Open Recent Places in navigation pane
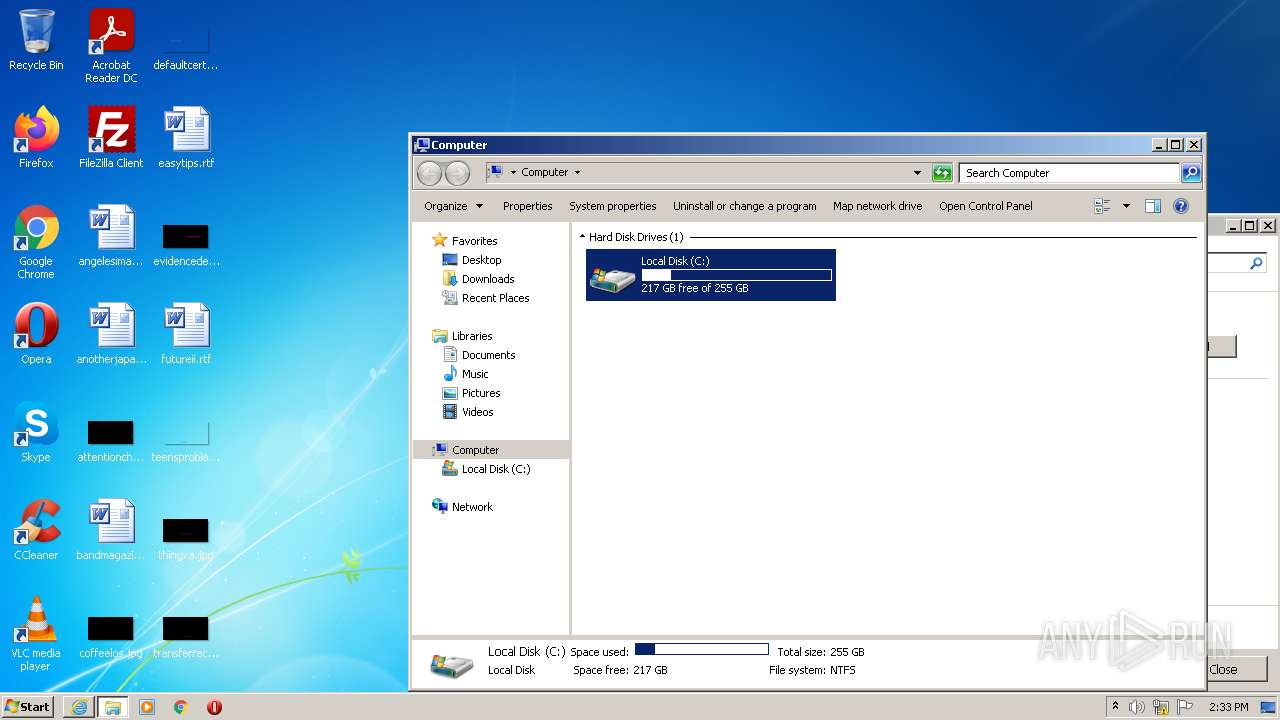Viewport: 1280px width, 720px height. point(486,298)
